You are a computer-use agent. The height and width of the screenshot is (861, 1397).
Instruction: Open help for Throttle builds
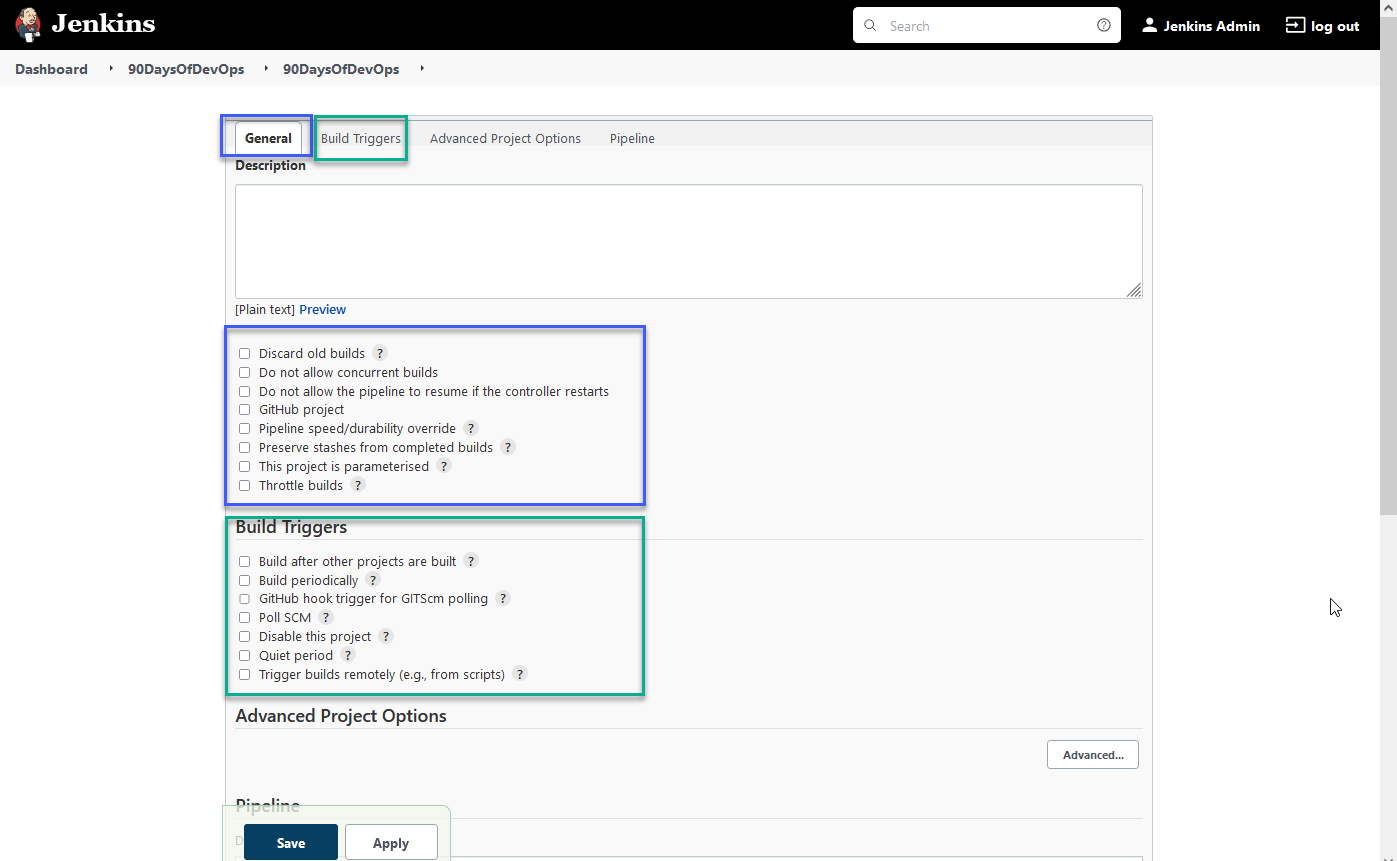tap(358, 485)
